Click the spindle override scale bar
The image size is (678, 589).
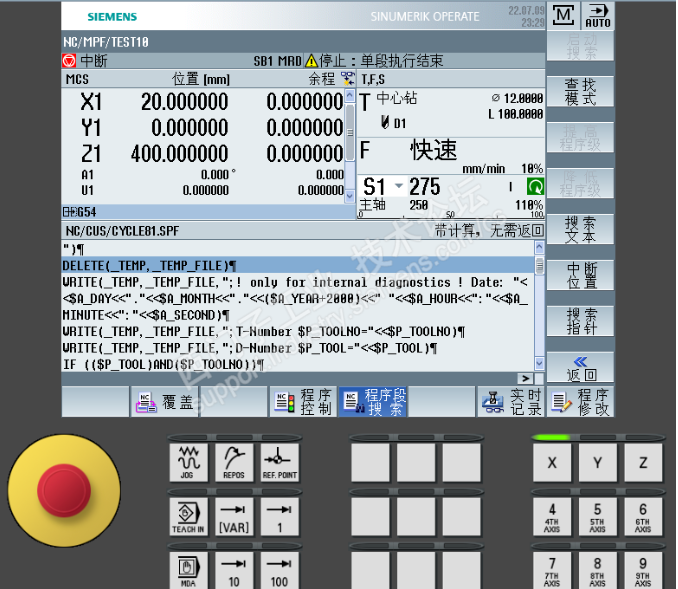pyautogui.click(x=451, y=214)
